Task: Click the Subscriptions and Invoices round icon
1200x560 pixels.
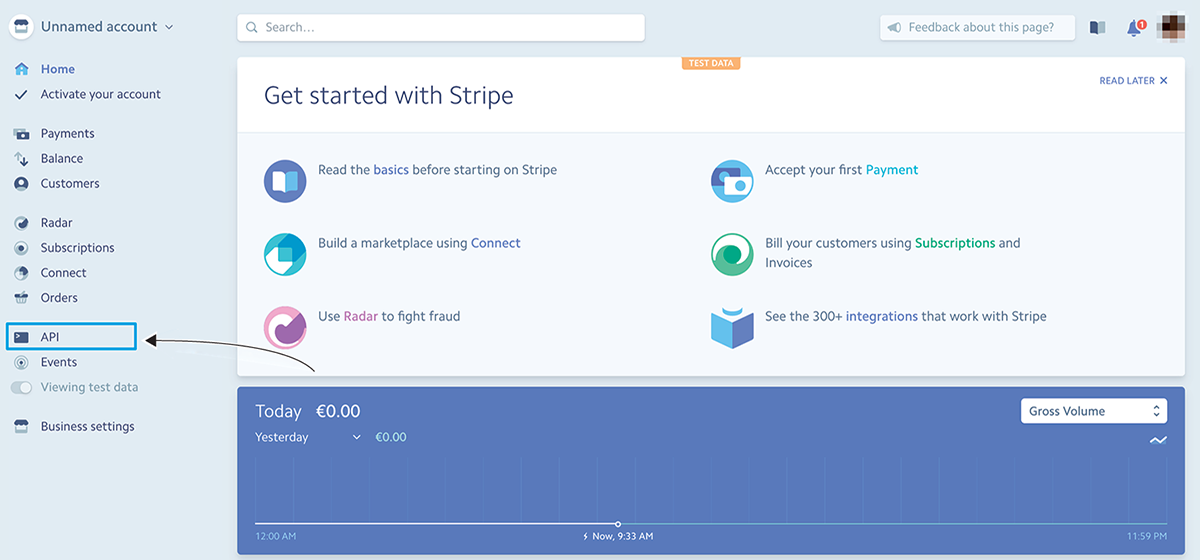Action: pos(732,254)
